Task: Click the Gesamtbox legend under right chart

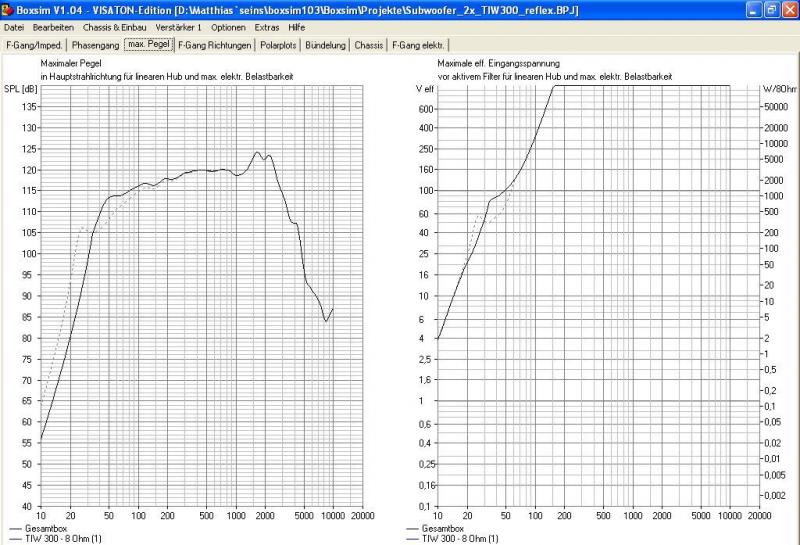Action: click(435, 529)
